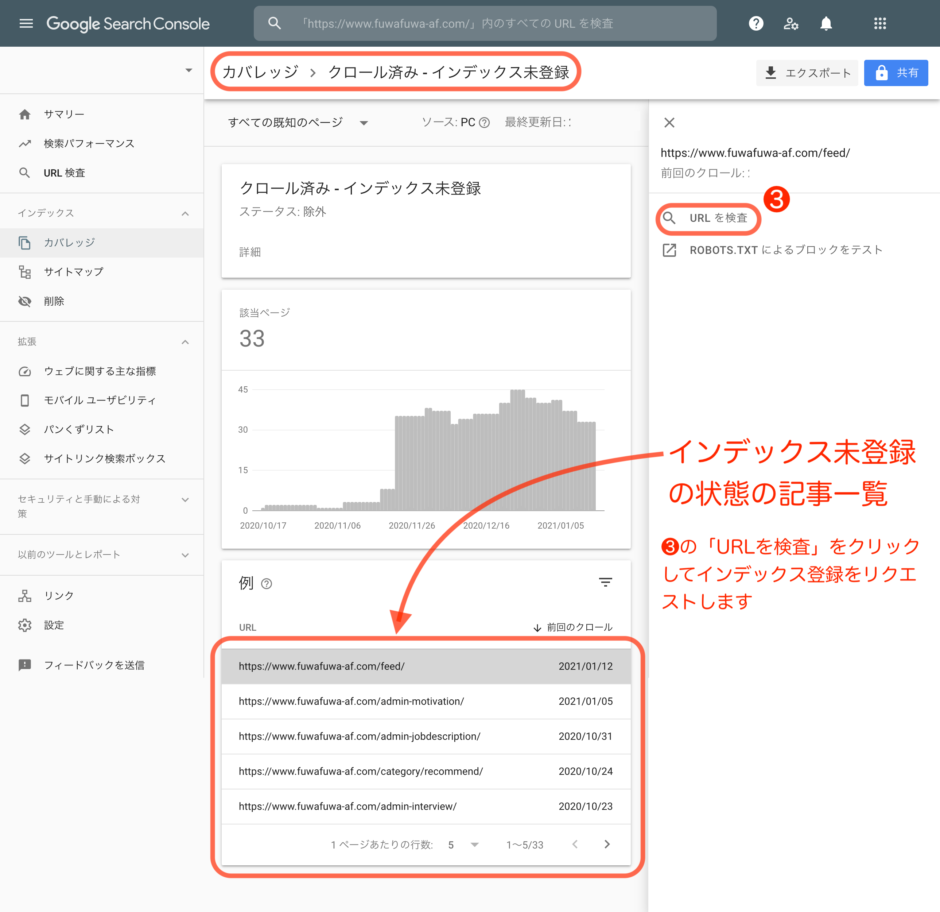Click the peak bar in coverage chart
Screen dimensions: 940x912
517,450
